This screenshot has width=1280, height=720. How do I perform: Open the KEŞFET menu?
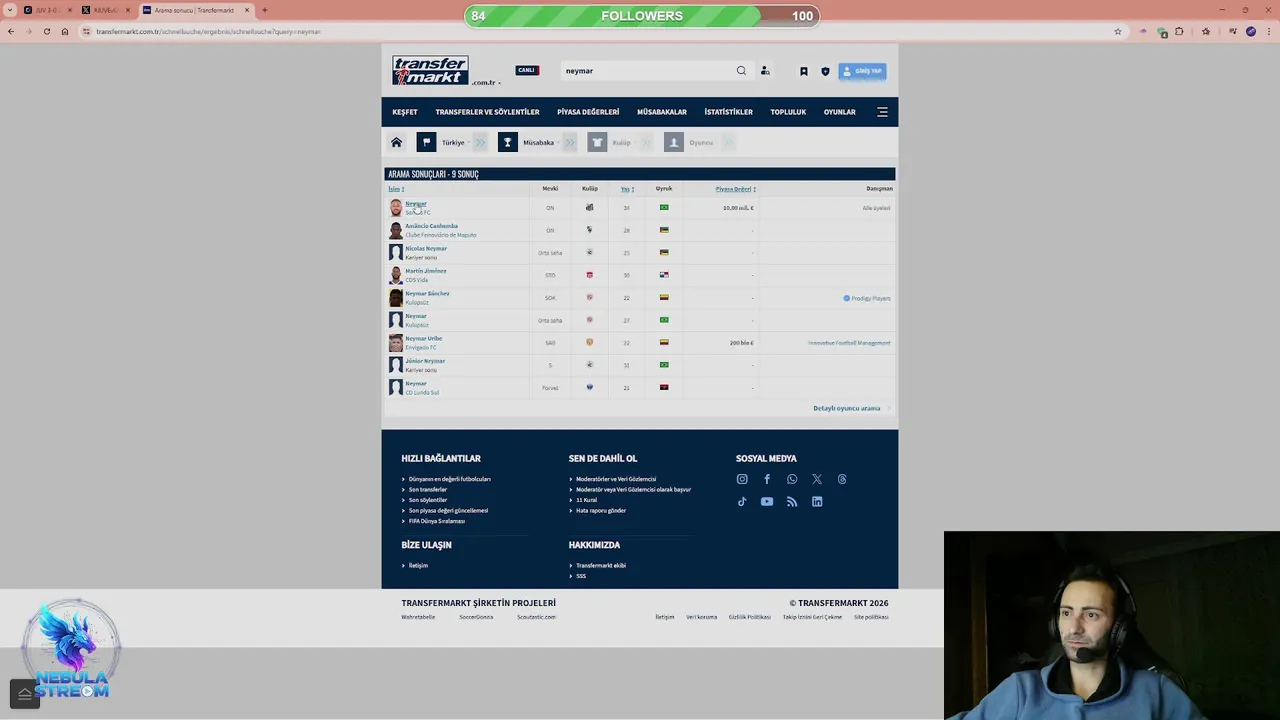point(405,112)
